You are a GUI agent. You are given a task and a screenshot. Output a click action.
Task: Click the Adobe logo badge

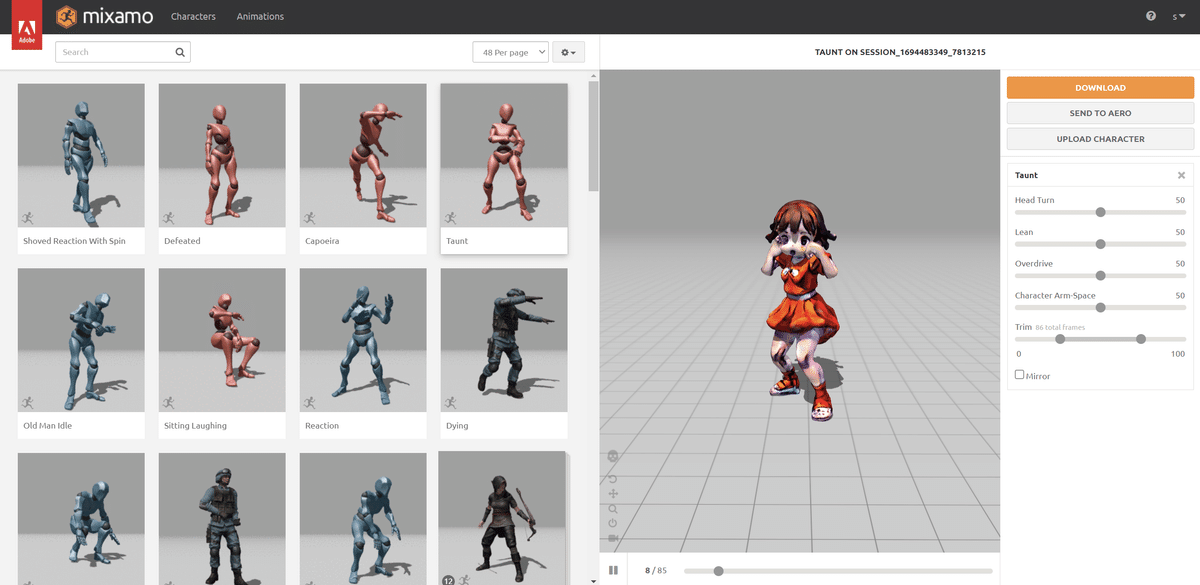click(x=26, y=26)
